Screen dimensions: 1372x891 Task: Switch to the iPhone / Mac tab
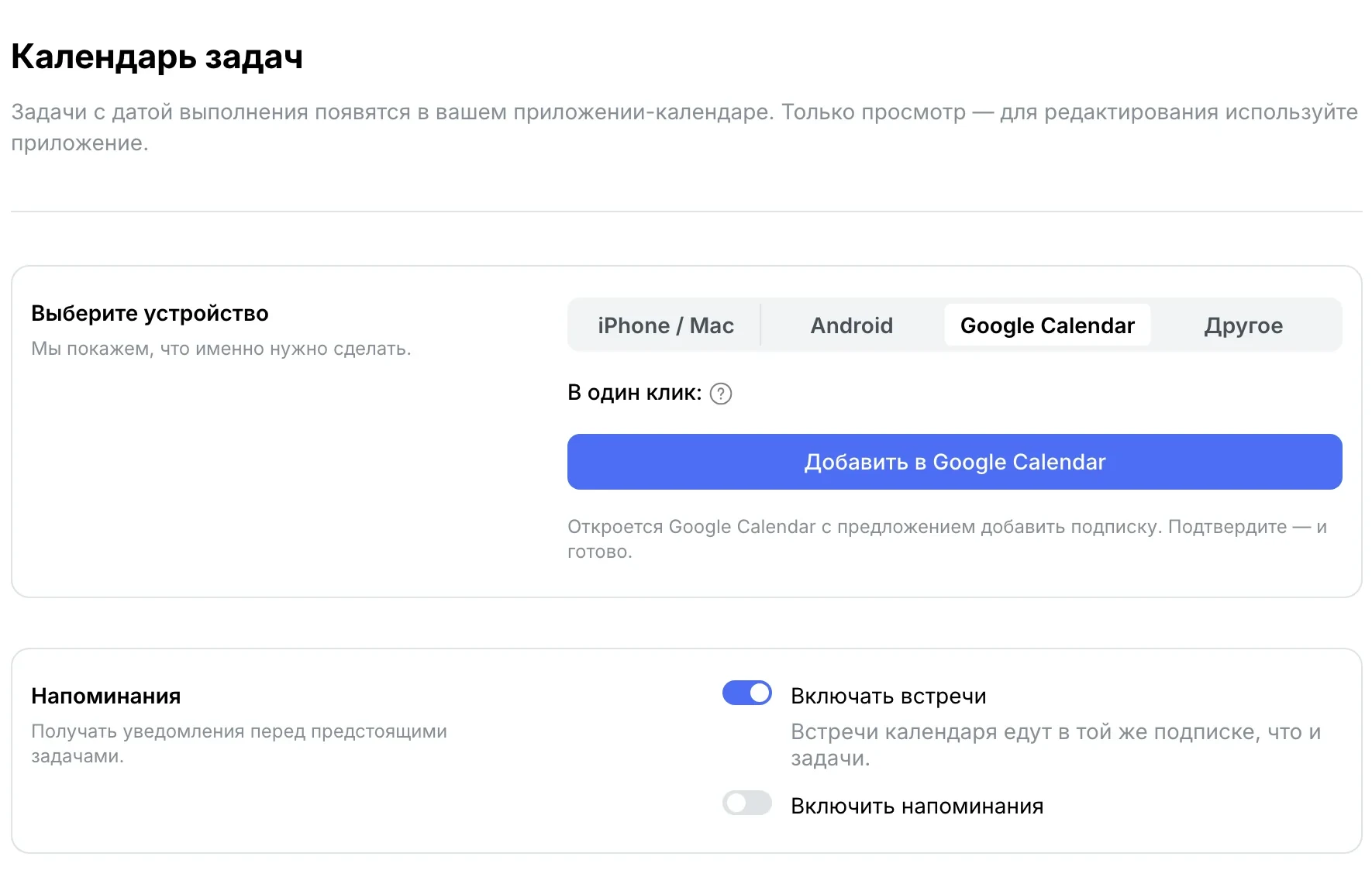click(666, 325)
